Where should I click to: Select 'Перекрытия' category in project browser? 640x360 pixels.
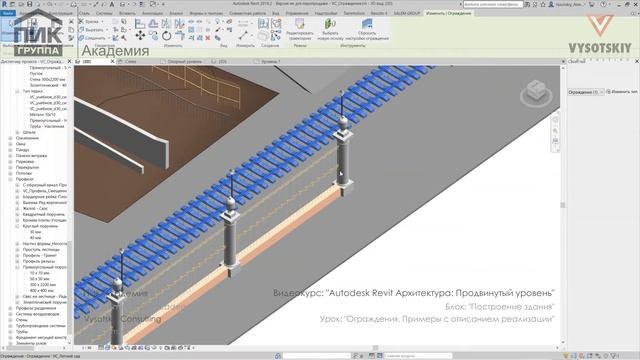tap(27, 167)
